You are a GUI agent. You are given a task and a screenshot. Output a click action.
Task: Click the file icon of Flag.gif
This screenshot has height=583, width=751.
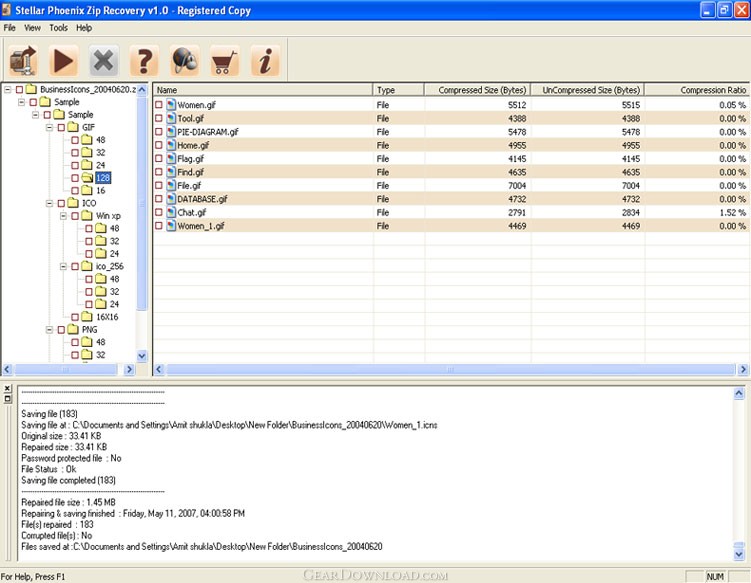(x=171, y=158)
